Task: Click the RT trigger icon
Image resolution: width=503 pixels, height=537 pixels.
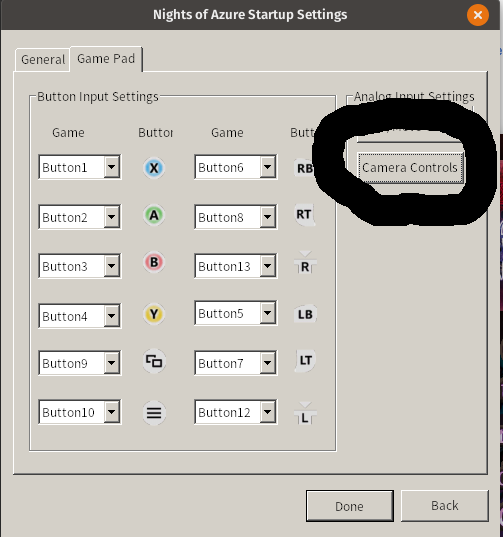Action: click(304, 214)
